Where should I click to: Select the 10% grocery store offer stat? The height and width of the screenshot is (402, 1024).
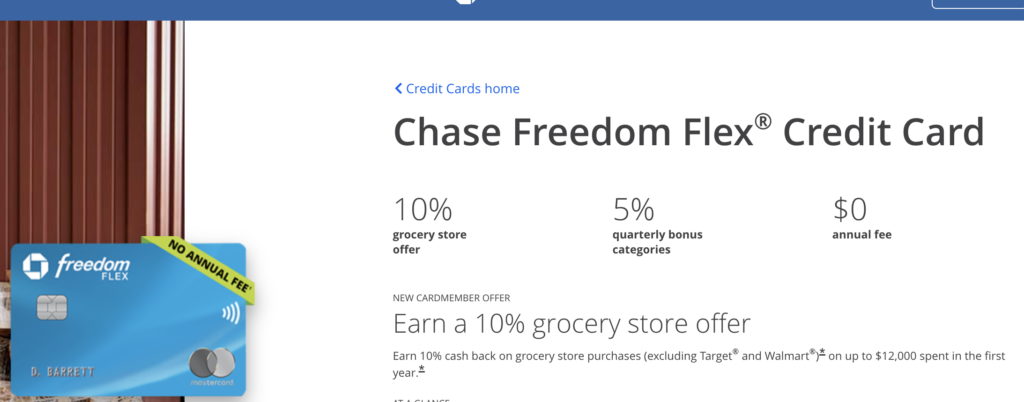pyautogui.click(x=429, y=225)
